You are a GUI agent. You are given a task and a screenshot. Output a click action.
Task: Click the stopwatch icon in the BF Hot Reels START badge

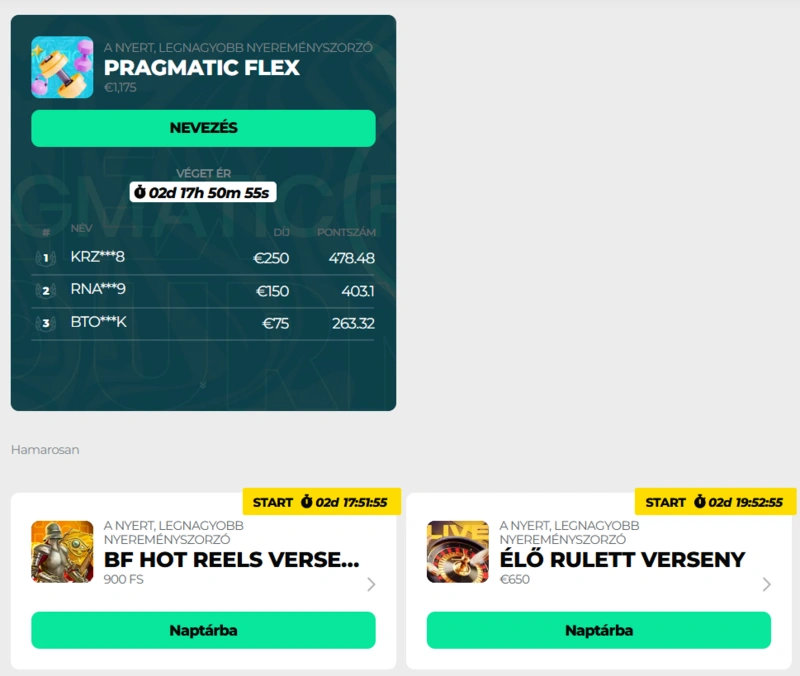307,502
